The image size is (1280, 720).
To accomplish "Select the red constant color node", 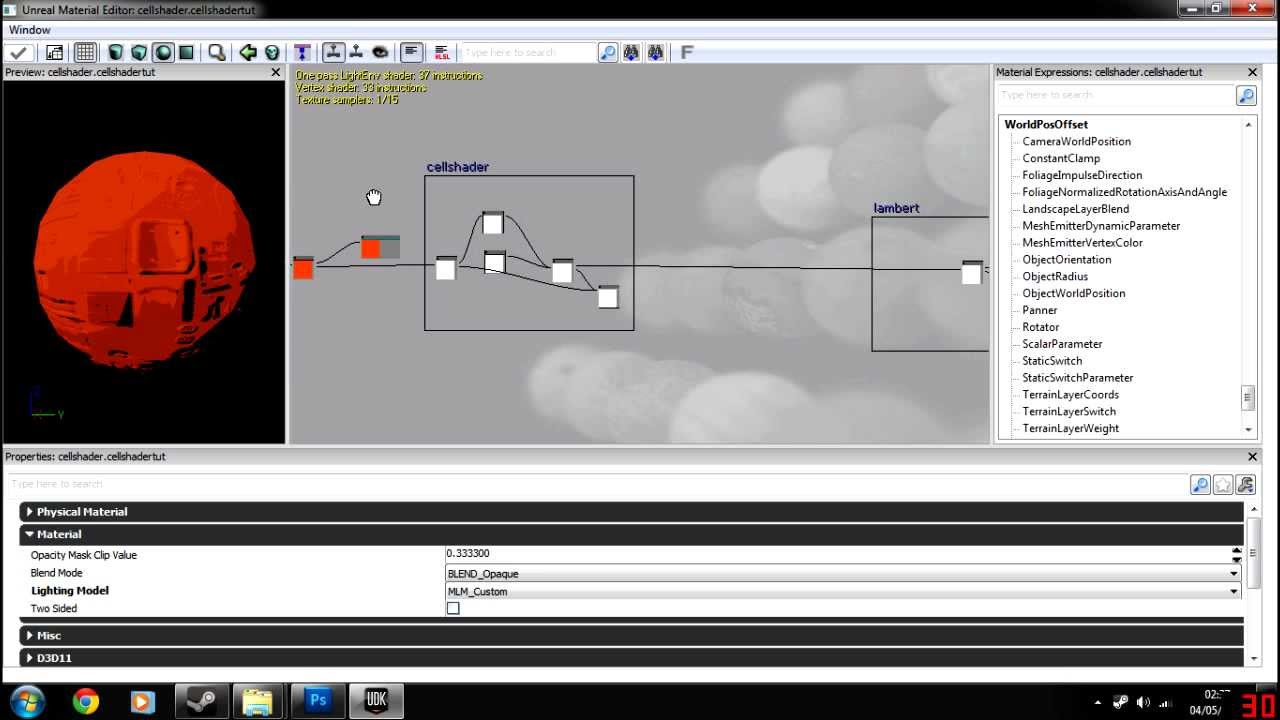I will coord(303,267).
